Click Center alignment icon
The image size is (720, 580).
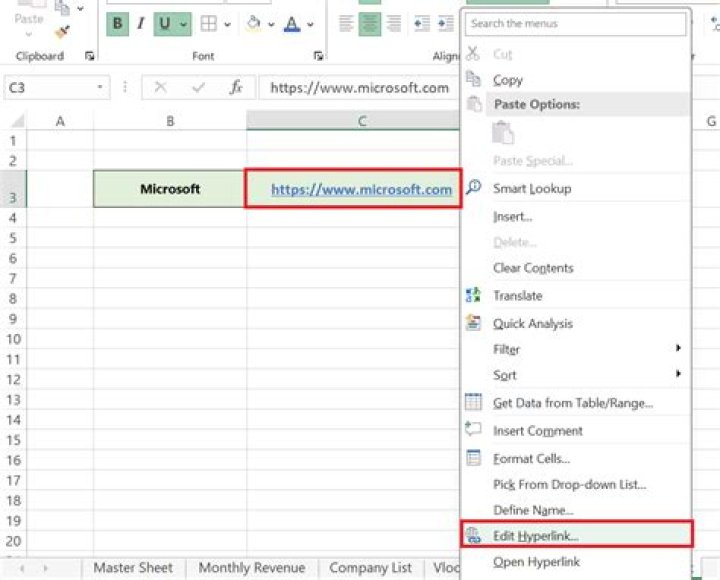tap(370, 23)
